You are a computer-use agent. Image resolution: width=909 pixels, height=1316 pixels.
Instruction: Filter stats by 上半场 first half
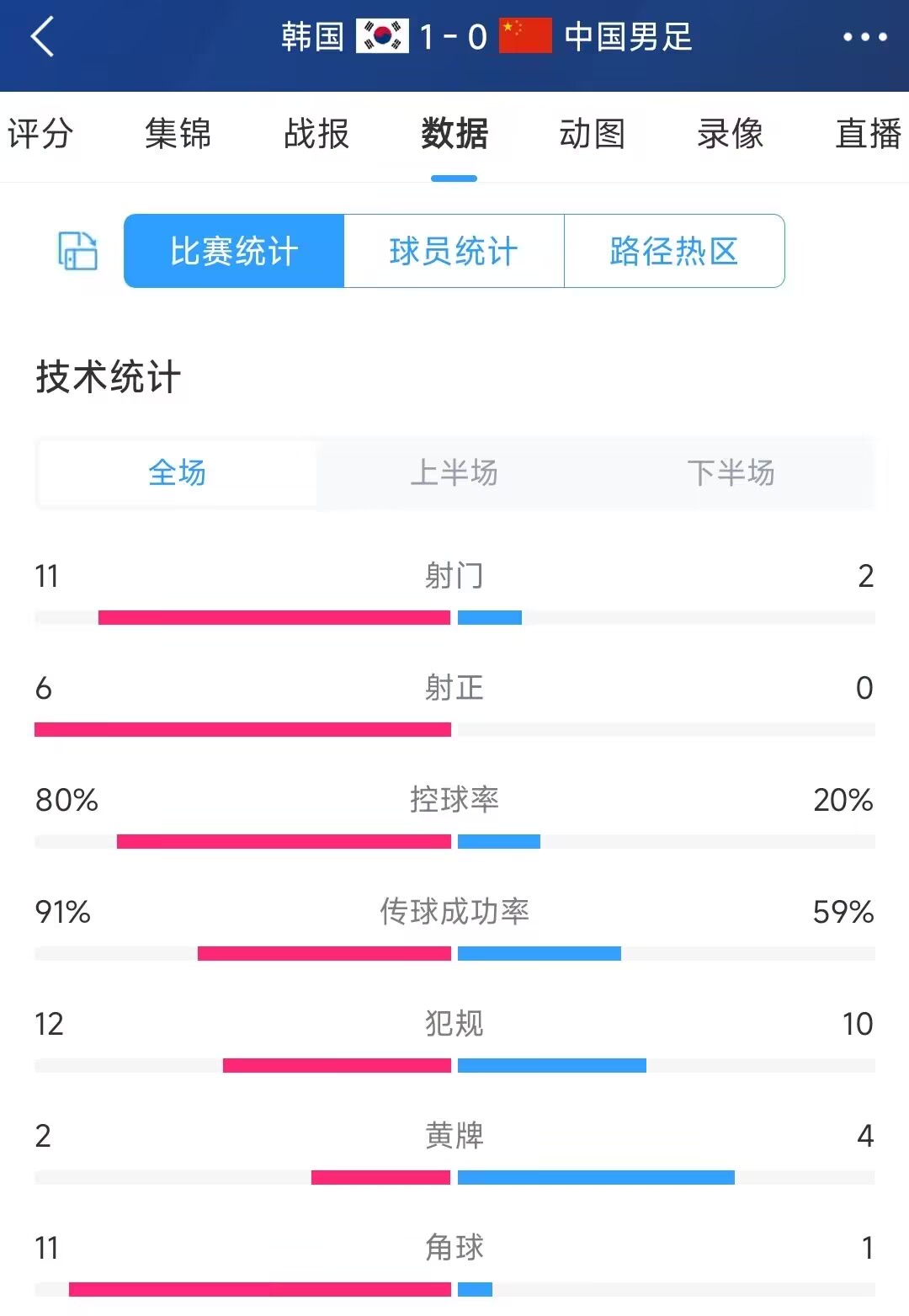tap(454, 473)
